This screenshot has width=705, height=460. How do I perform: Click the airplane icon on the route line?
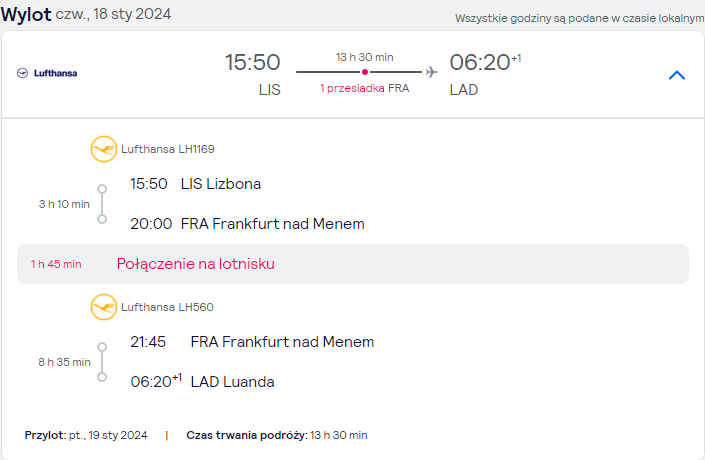432,71
